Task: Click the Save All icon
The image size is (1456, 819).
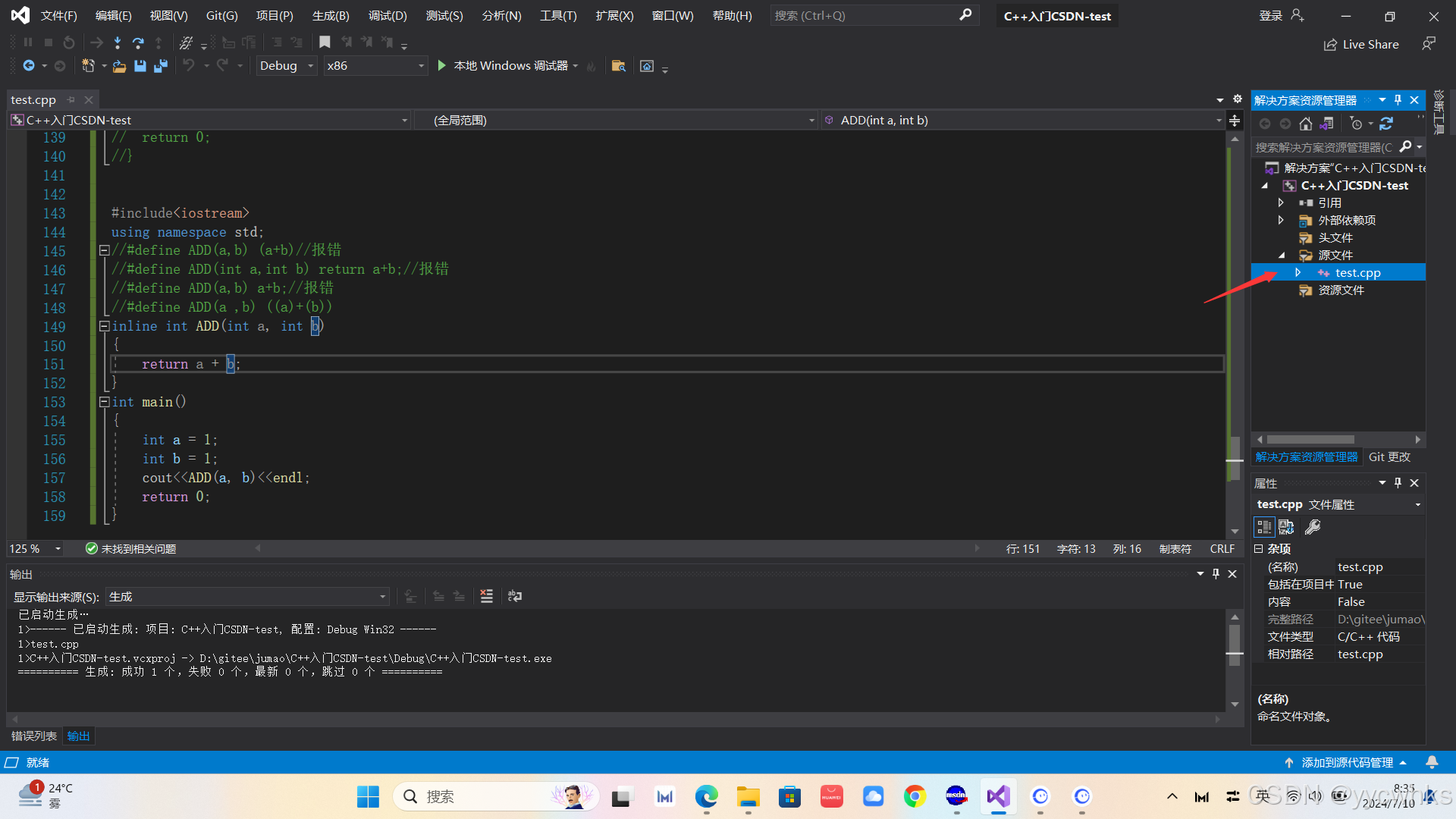Action: [x=161, y=66]
